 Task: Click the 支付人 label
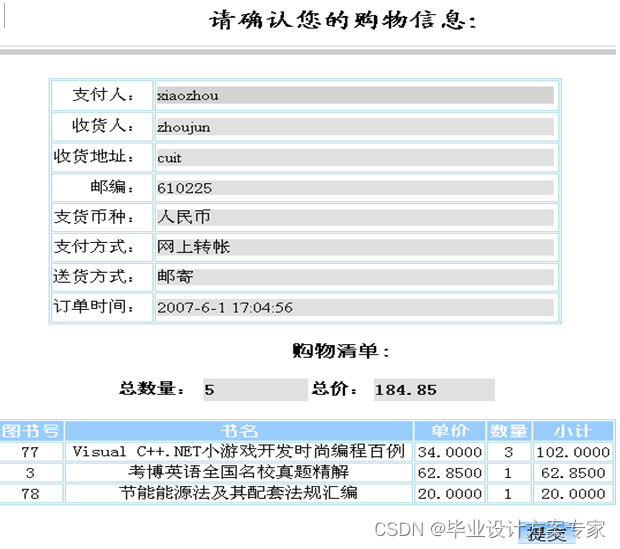[x=104, y=95]
